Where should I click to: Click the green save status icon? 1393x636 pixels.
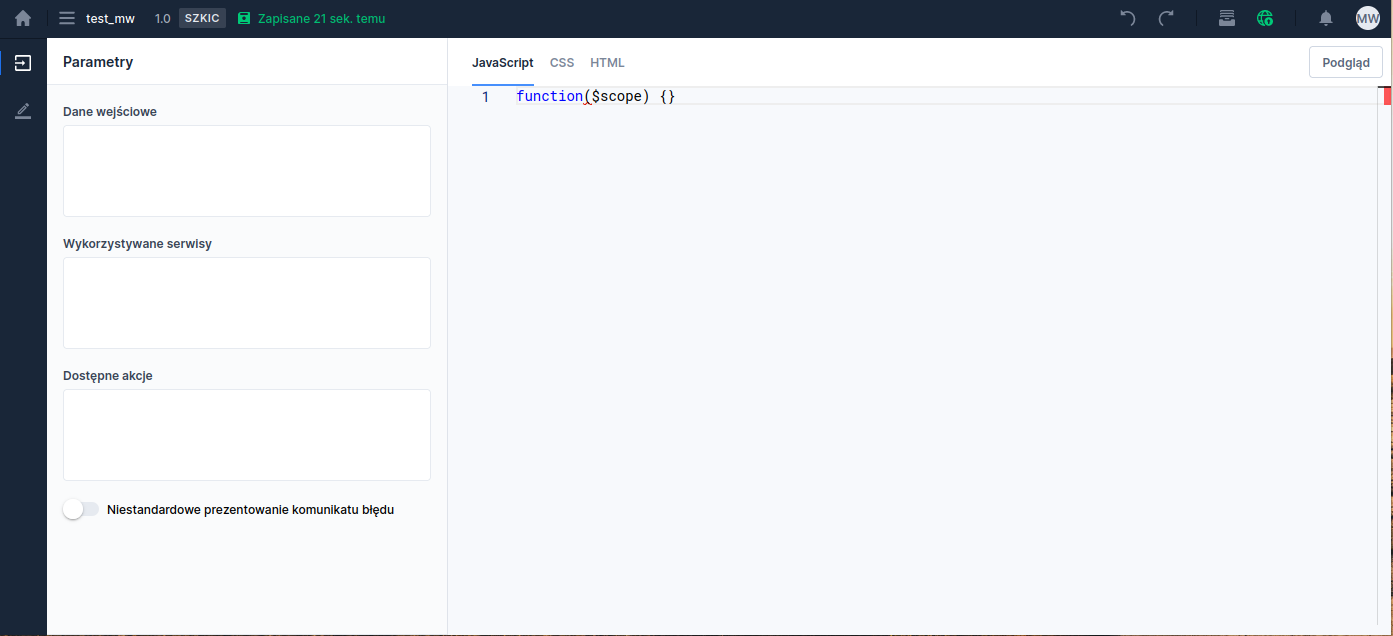[x=244, y=18]
